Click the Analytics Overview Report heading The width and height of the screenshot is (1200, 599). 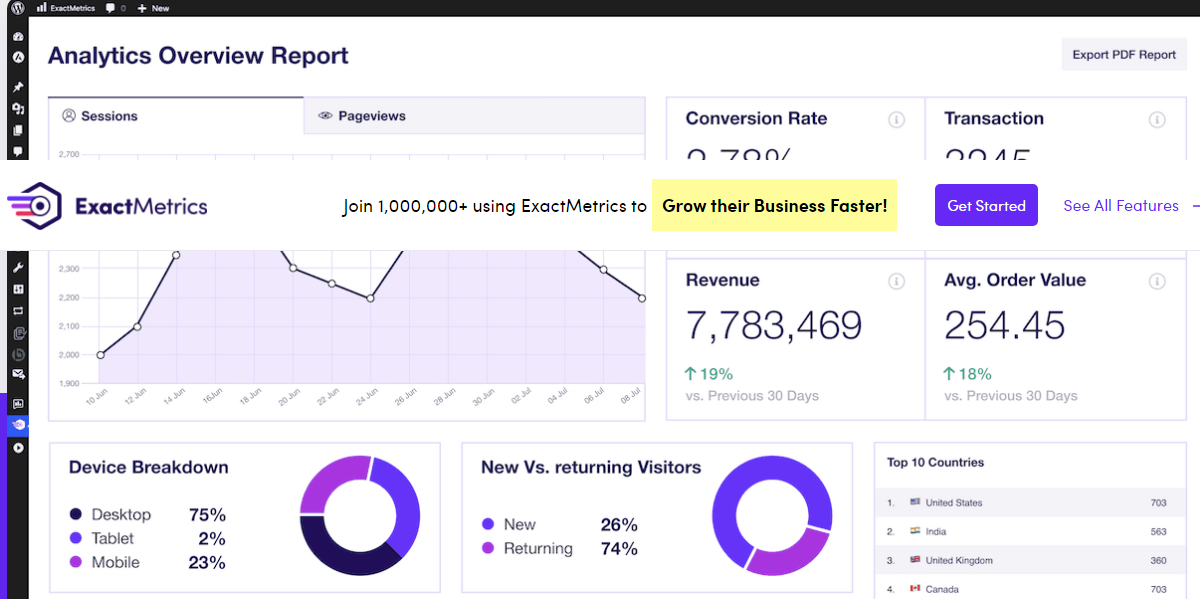pyautogui.click(x=198, y=55)
